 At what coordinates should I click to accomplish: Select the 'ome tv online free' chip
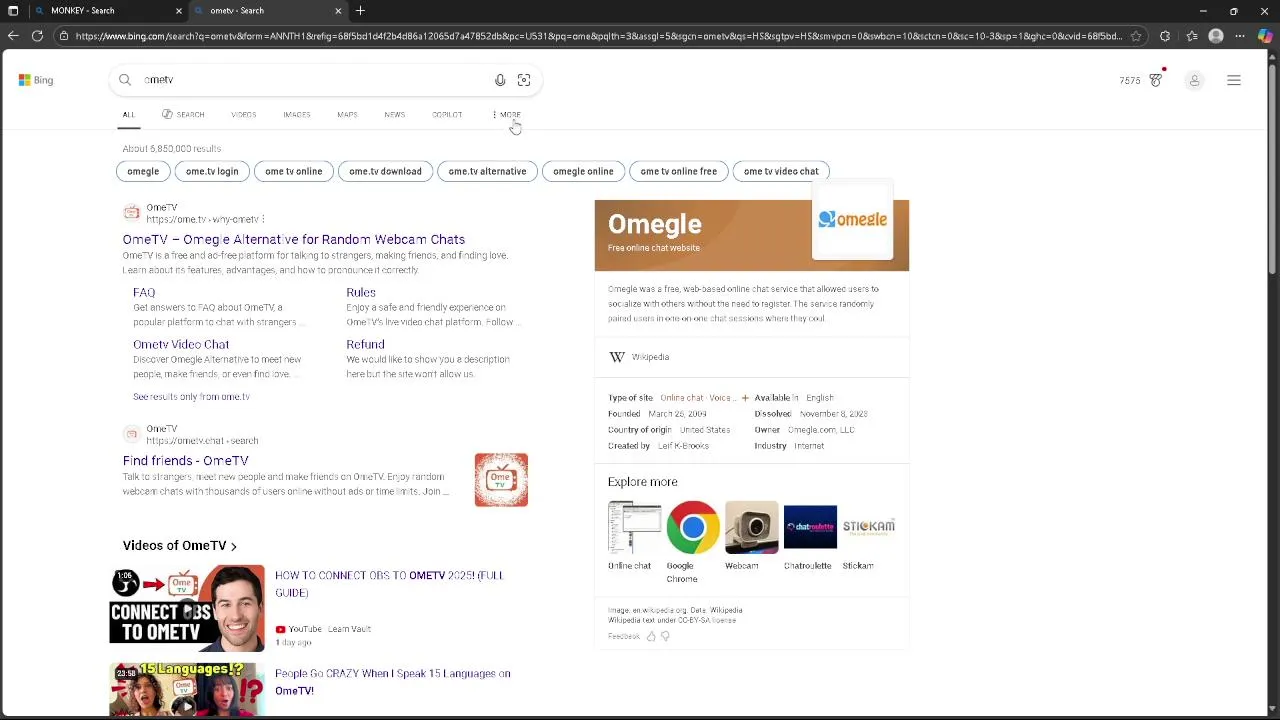tap(679, 171)
